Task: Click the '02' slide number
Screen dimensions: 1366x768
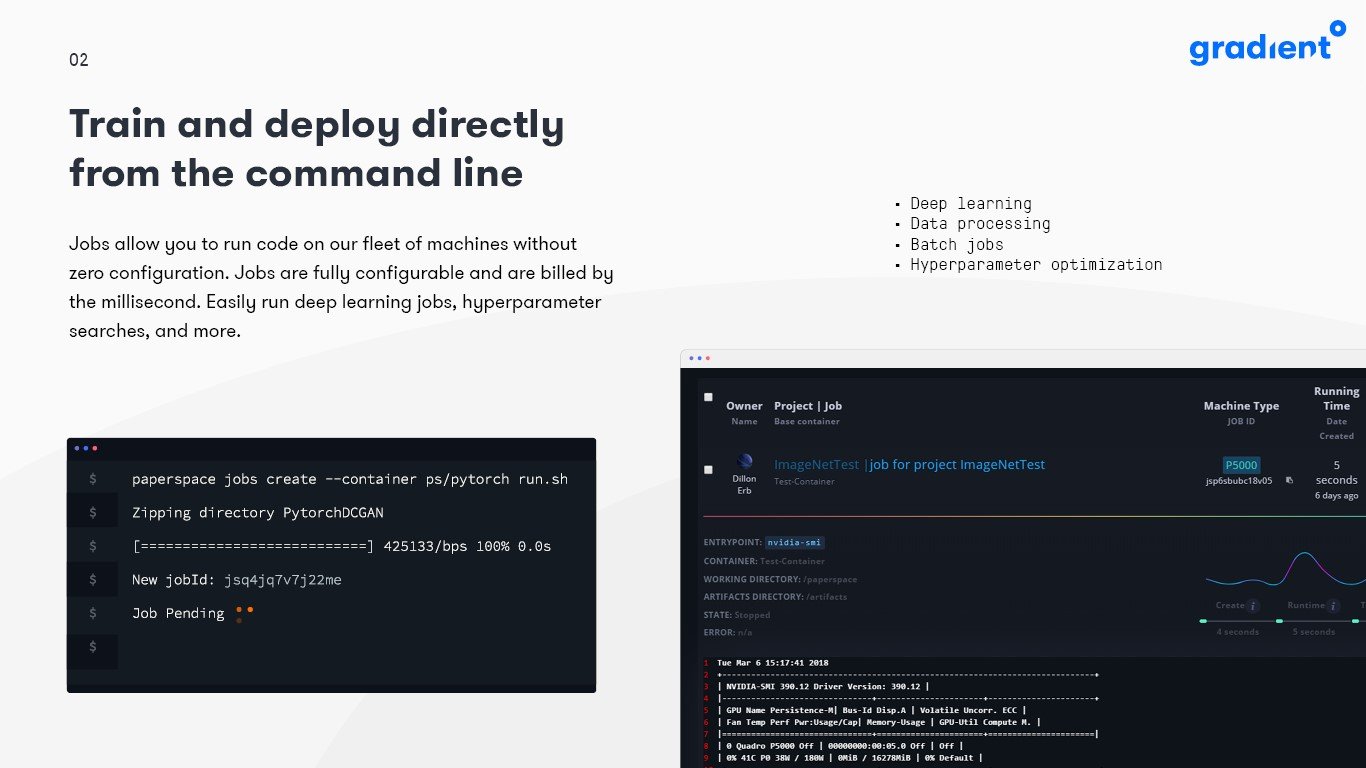Action: pos(79,60)
